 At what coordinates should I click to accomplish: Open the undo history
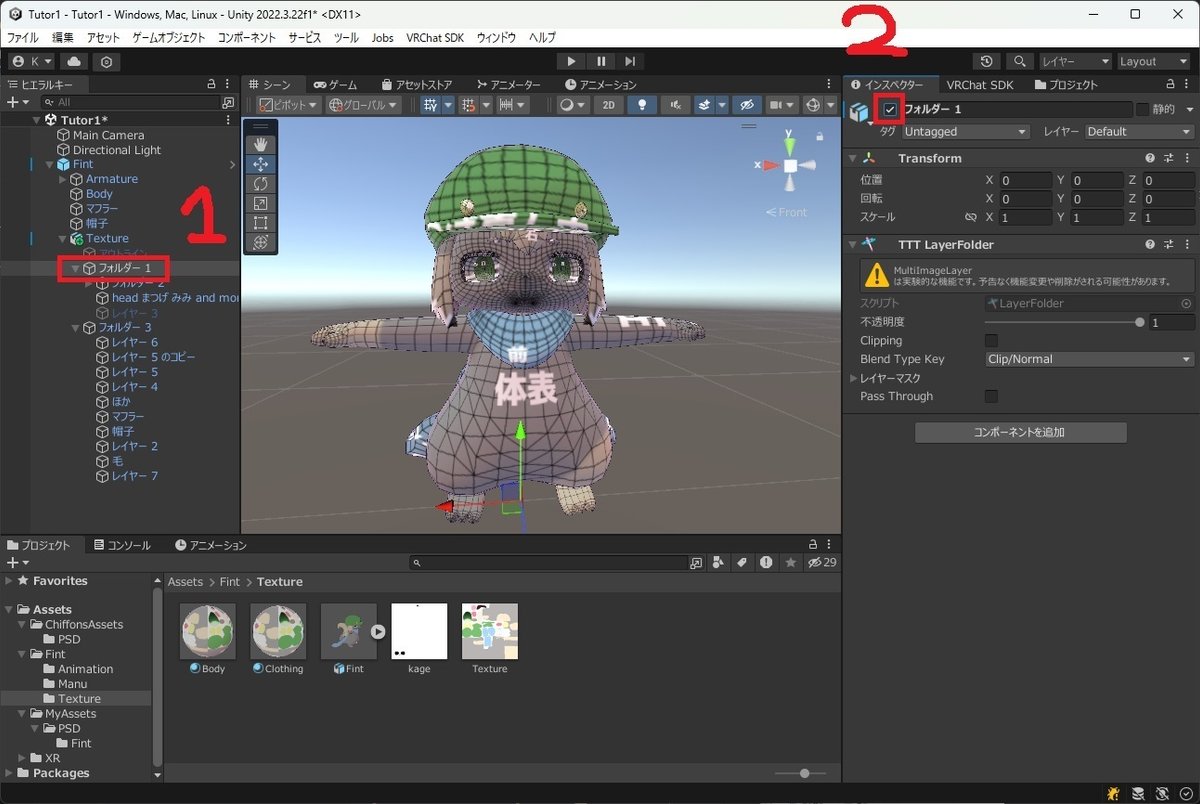click(988, 62)
